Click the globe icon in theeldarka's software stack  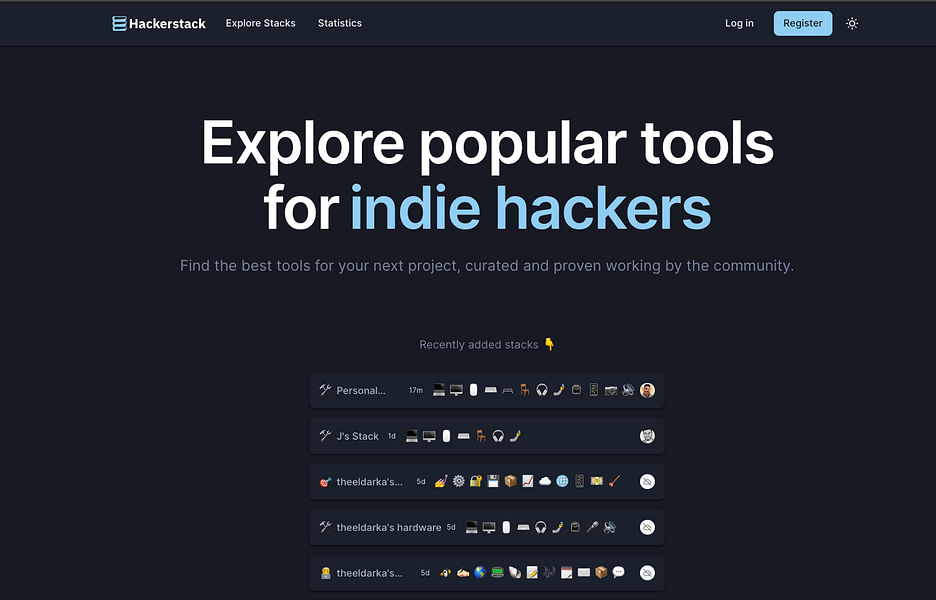point(562,481)
